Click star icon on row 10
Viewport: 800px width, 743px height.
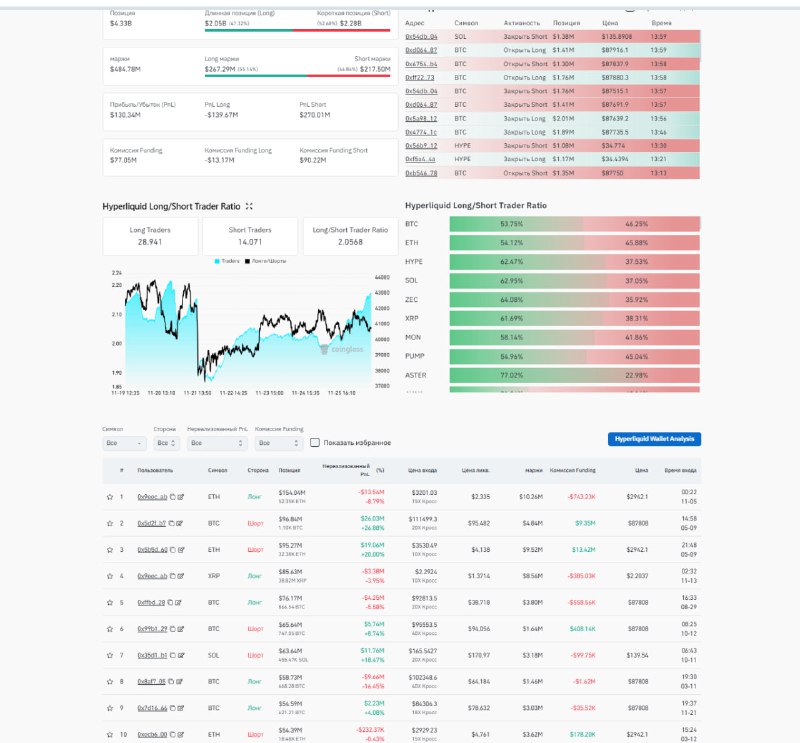110,735
